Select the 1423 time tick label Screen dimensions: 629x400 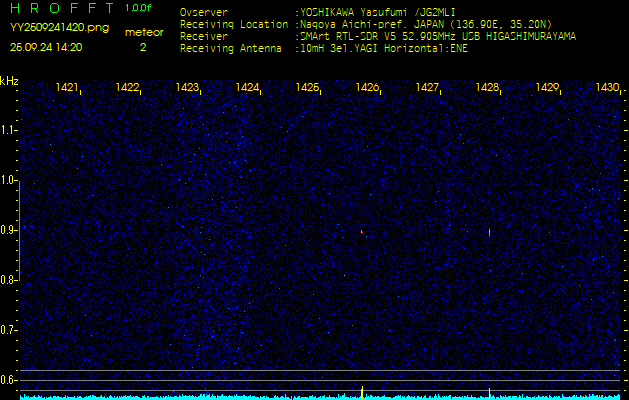coord(188,88)
